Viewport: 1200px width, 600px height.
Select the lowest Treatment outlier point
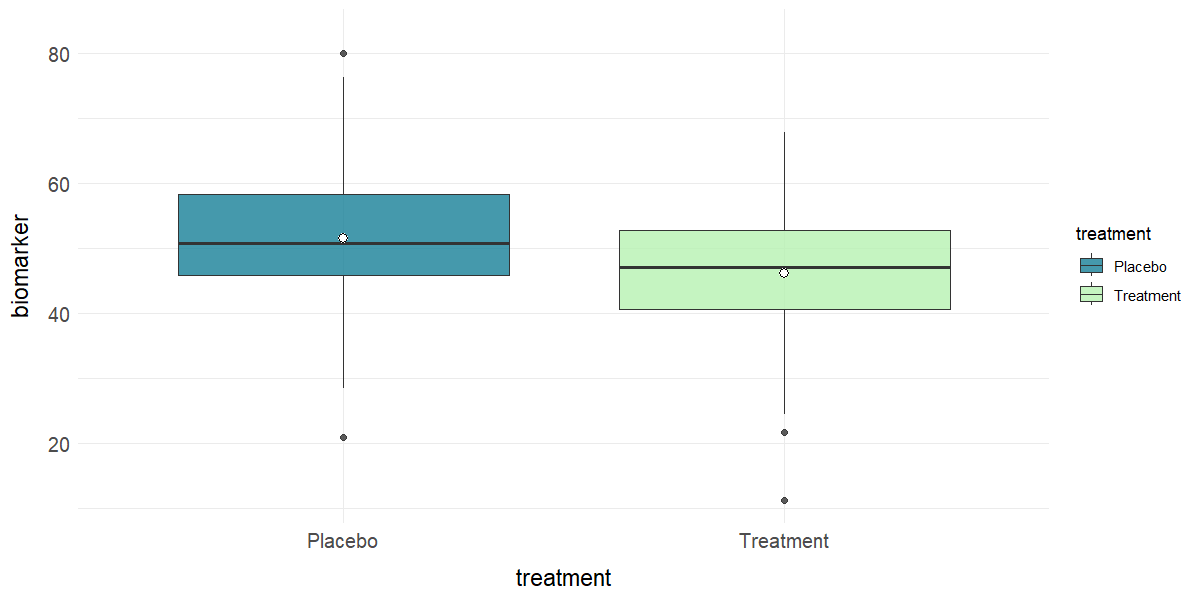tap(784, 500)
